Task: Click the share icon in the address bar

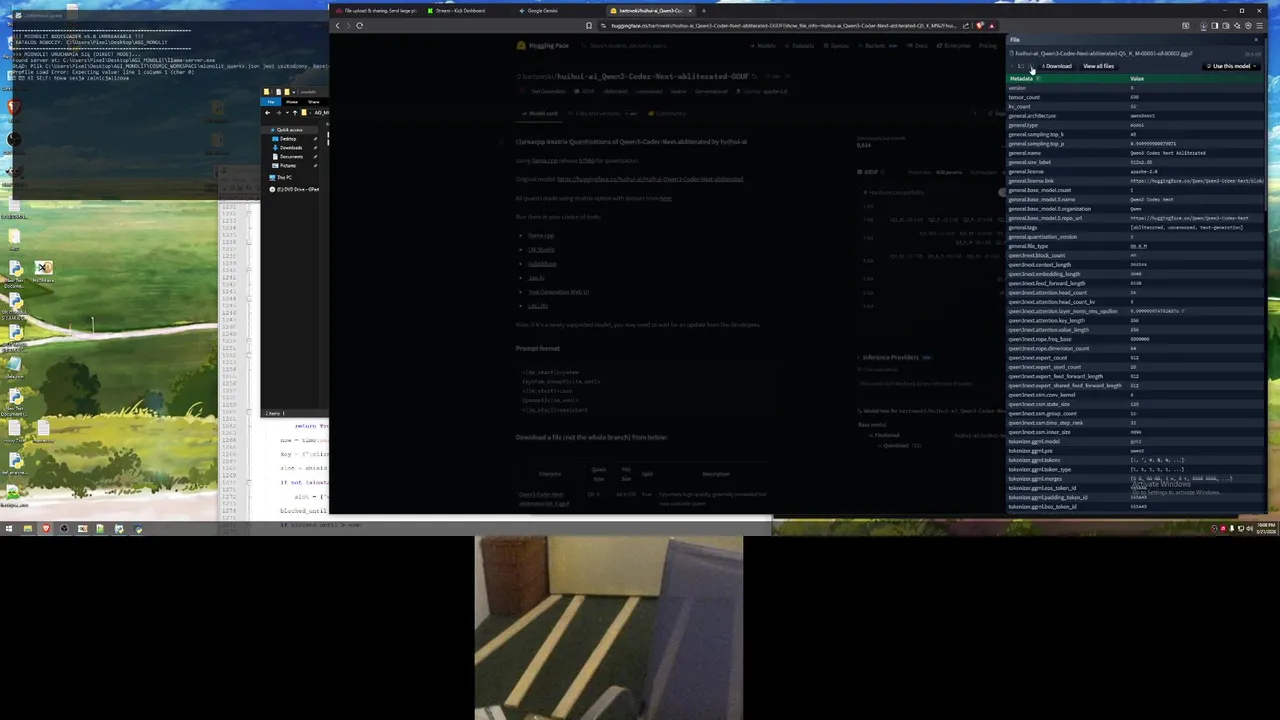Action: coord(966,25)
